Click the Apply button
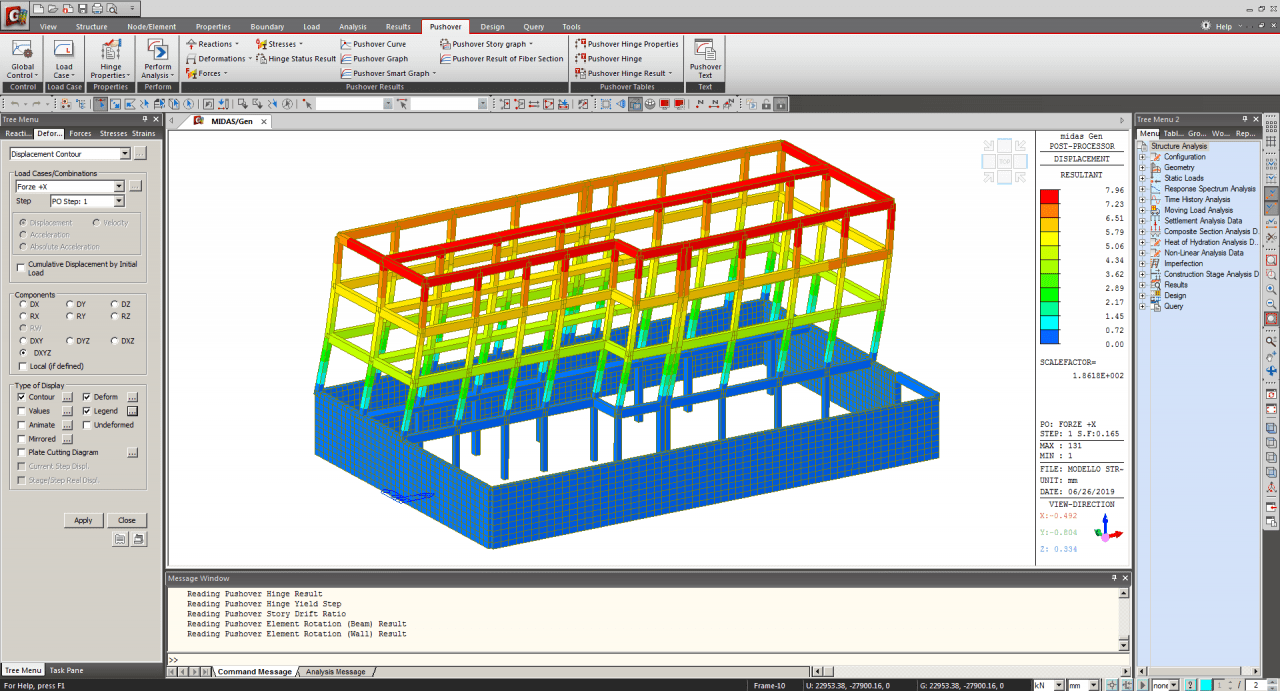The width and height of the screenshot is (1280, 691). tap(83, 520)
